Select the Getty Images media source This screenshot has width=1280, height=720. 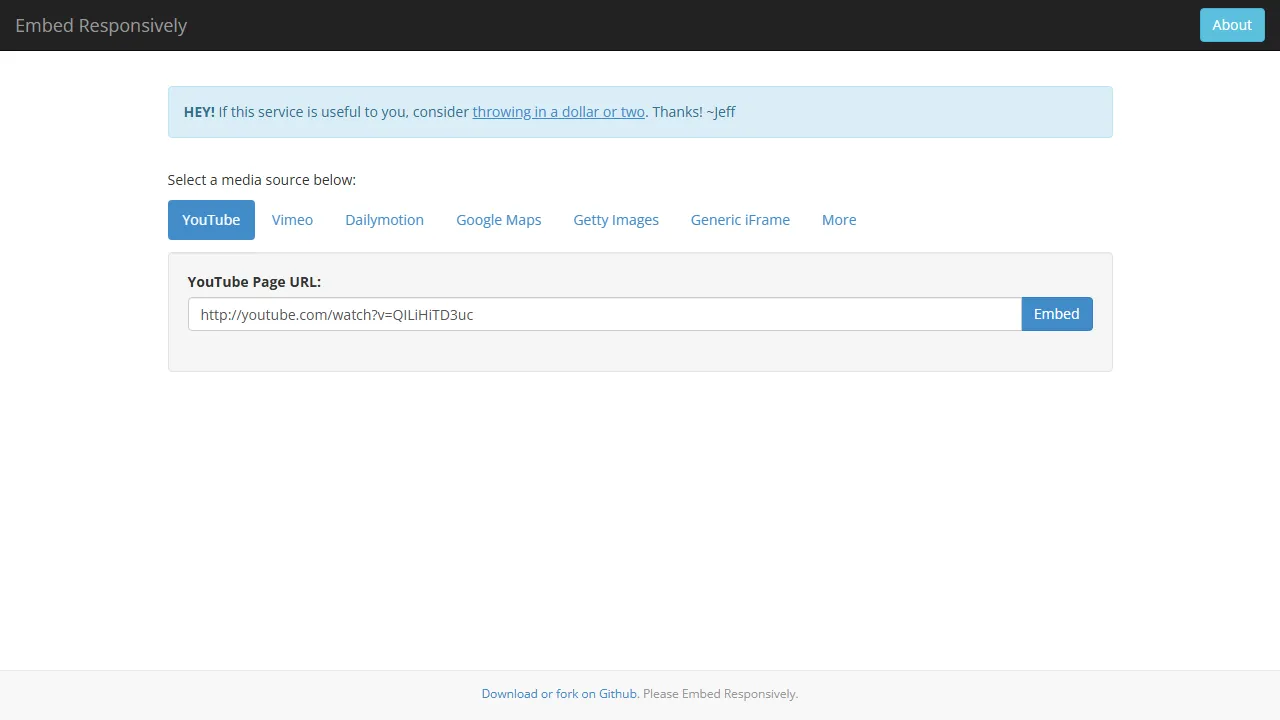coord(616,219)
